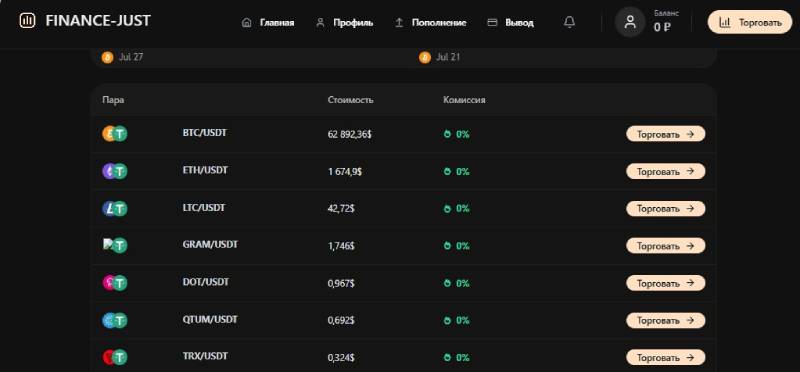Click Торговать for QTUM/USDT

coord(665,320)
